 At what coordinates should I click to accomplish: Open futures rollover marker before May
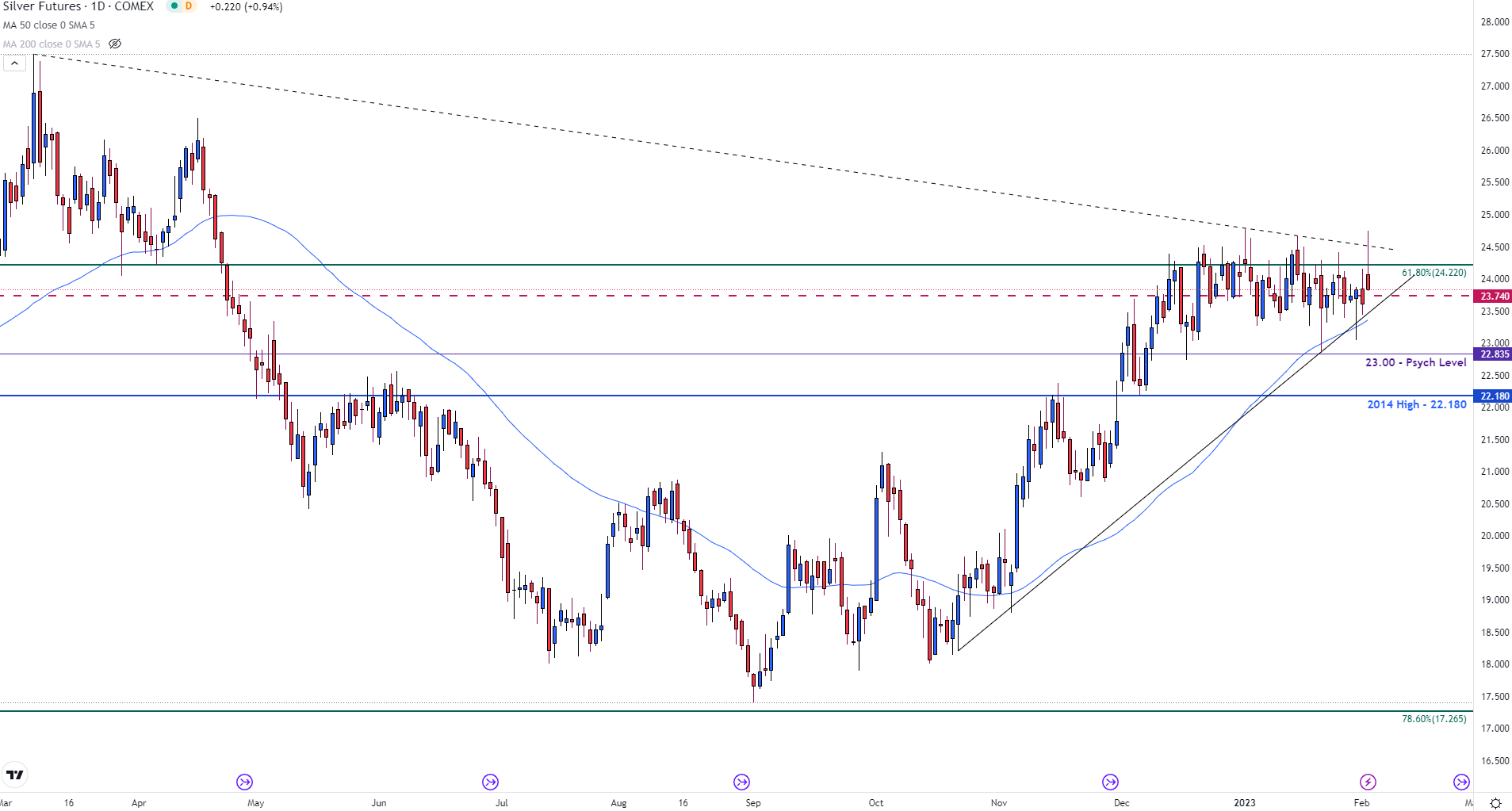point(244,782)
